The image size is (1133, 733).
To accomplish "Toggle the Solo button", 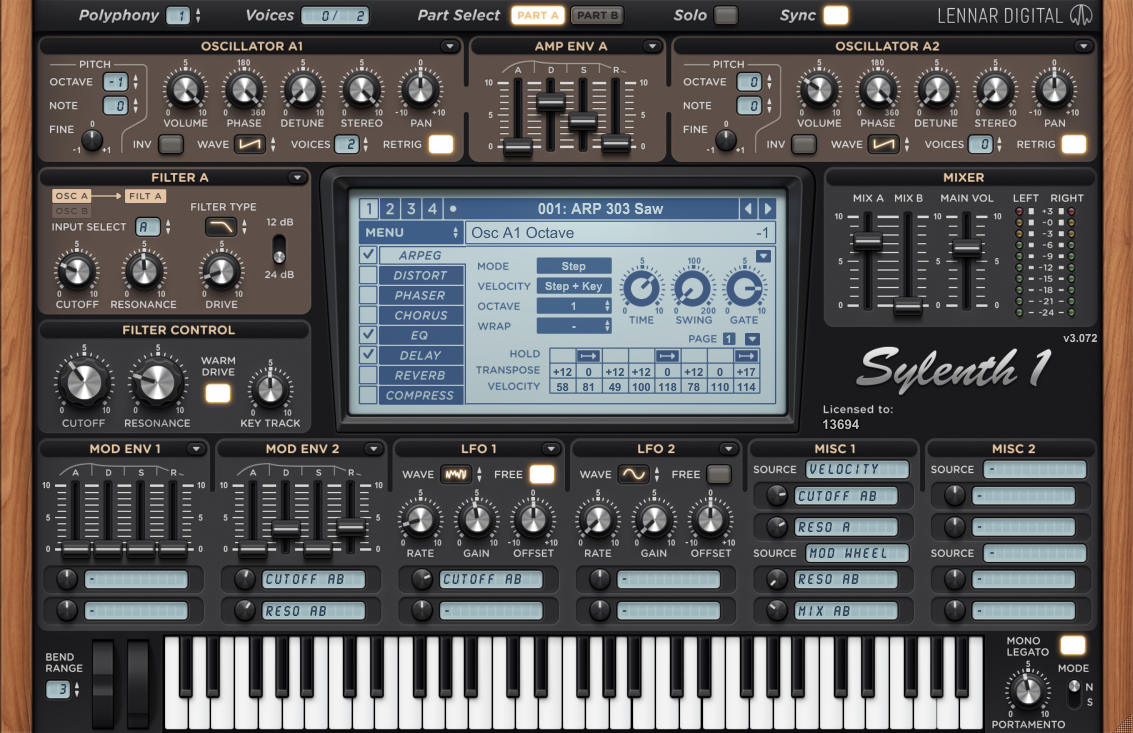I will tap(725, 15).
